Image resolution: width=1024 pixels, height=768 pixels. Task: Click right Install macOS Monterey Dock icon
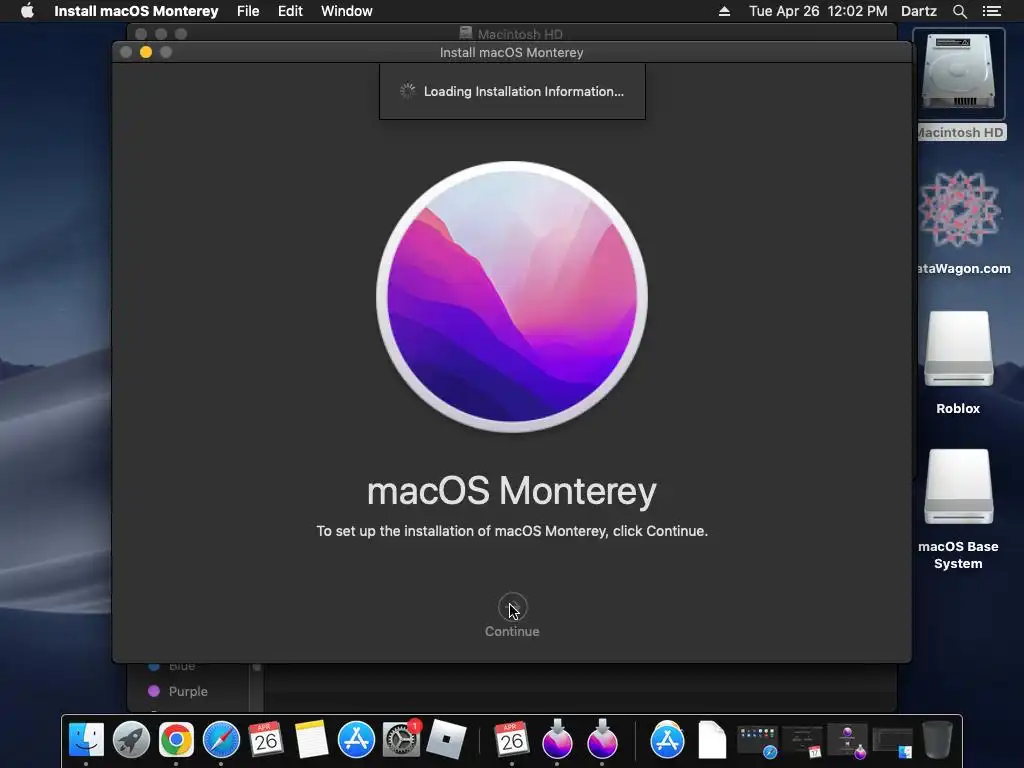point(601,740)
